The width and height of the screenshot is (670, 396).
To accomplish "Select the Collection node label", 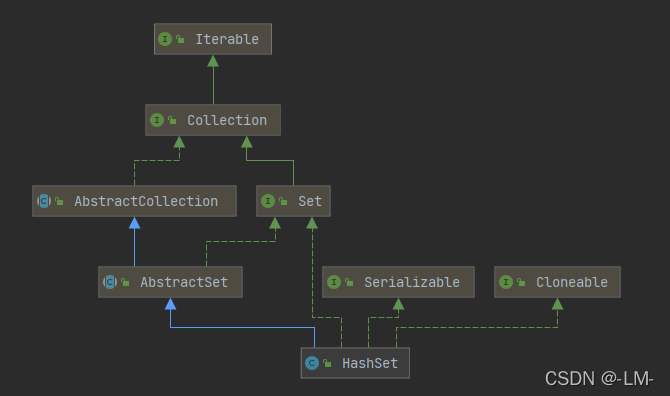I will tap(227, 120).
